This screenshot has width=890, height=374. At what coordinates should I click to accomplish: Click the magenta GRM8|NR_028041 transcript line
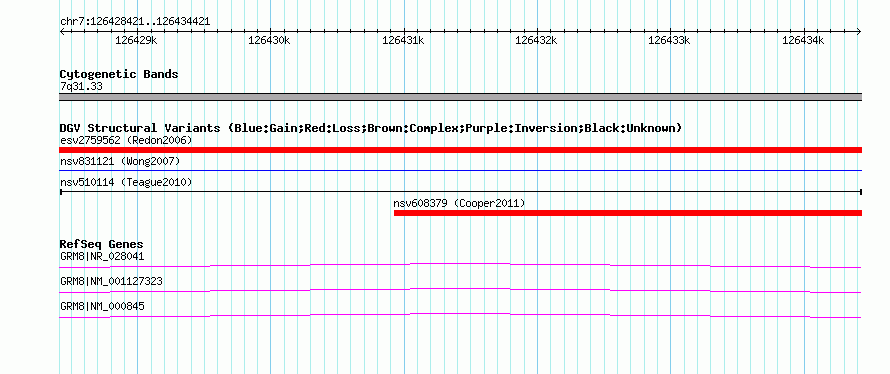(460, 266)
